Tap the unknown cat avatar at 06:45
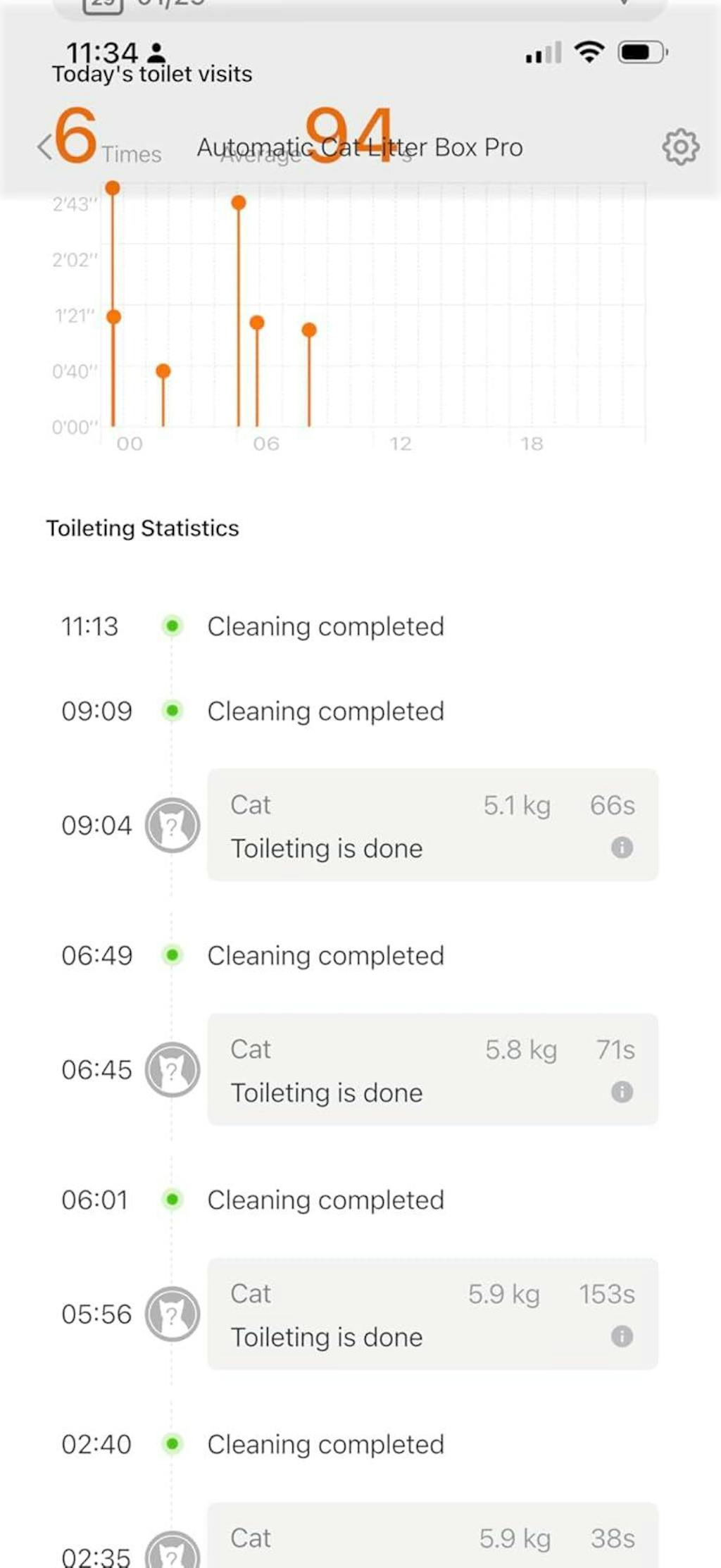 173,1069
